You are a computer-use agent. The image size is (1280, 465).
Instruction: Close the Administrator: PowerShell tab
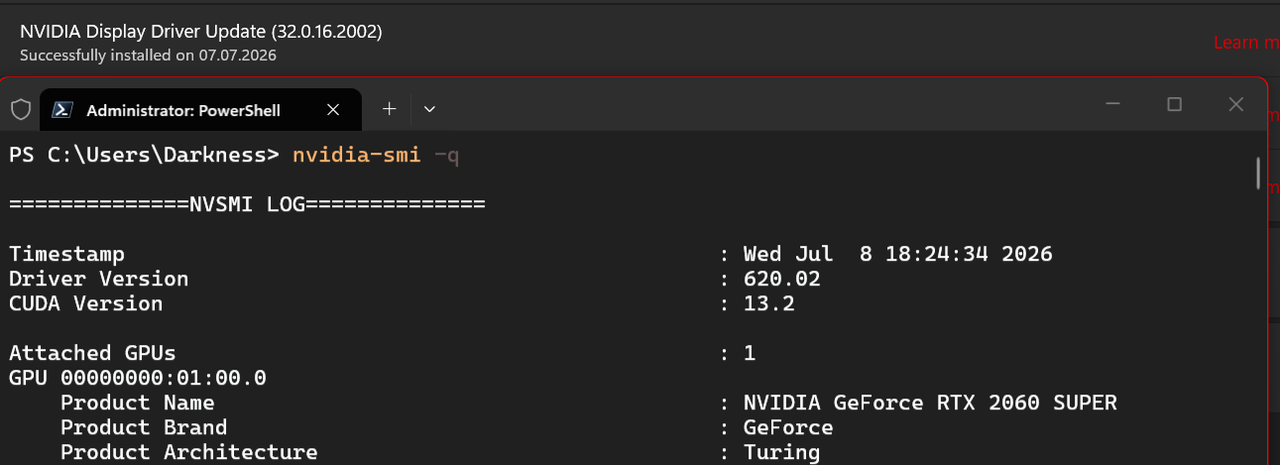click(x=335, y=109)
